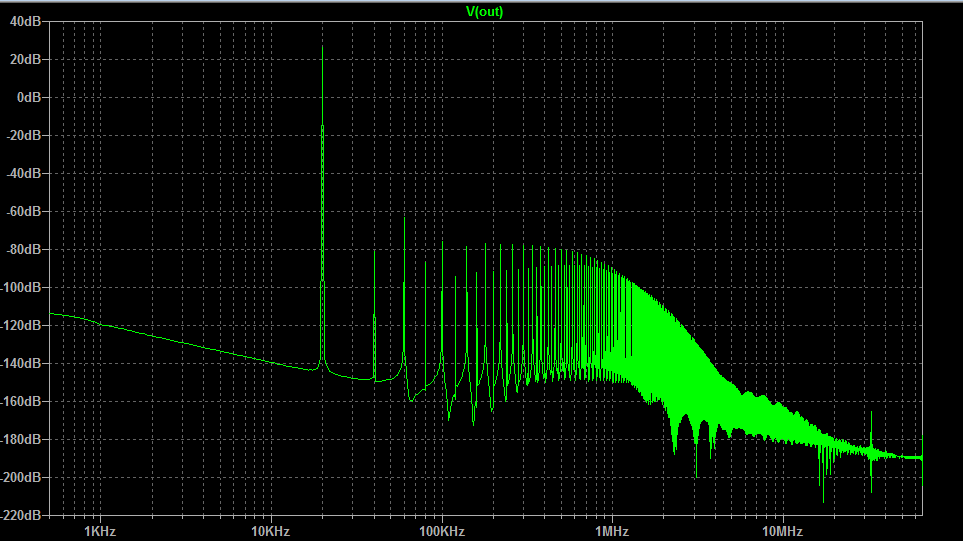Click the -80dB axis label

pos(23,250)
